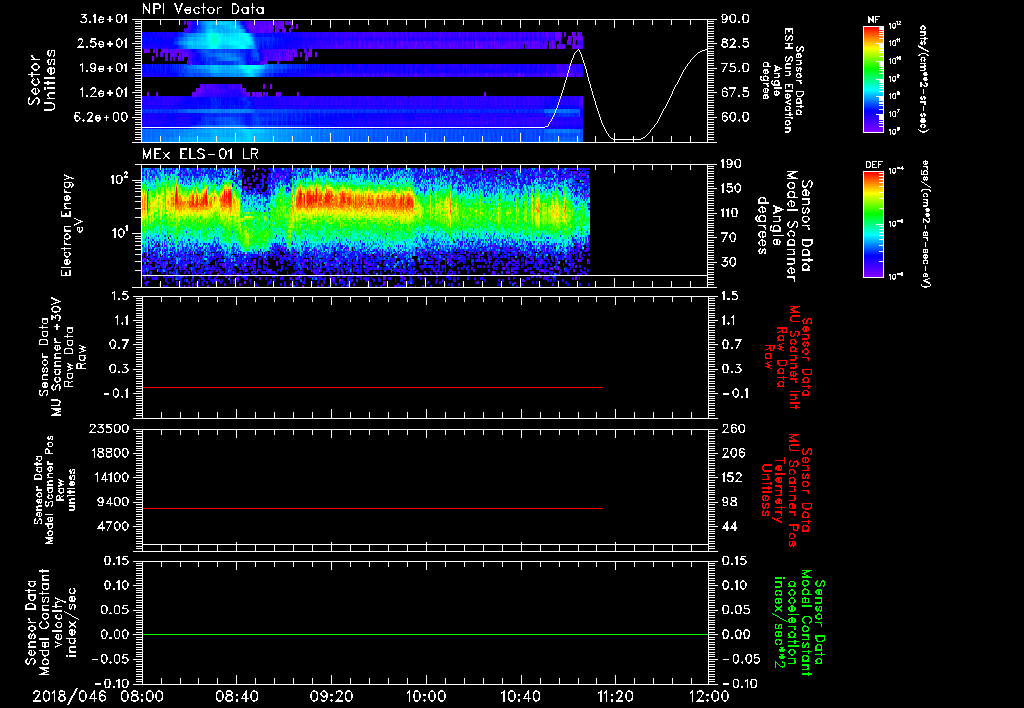
Task: Click the "ergs/(cm**2-sr-sec-eV)" units label
Action: (925, 225)
